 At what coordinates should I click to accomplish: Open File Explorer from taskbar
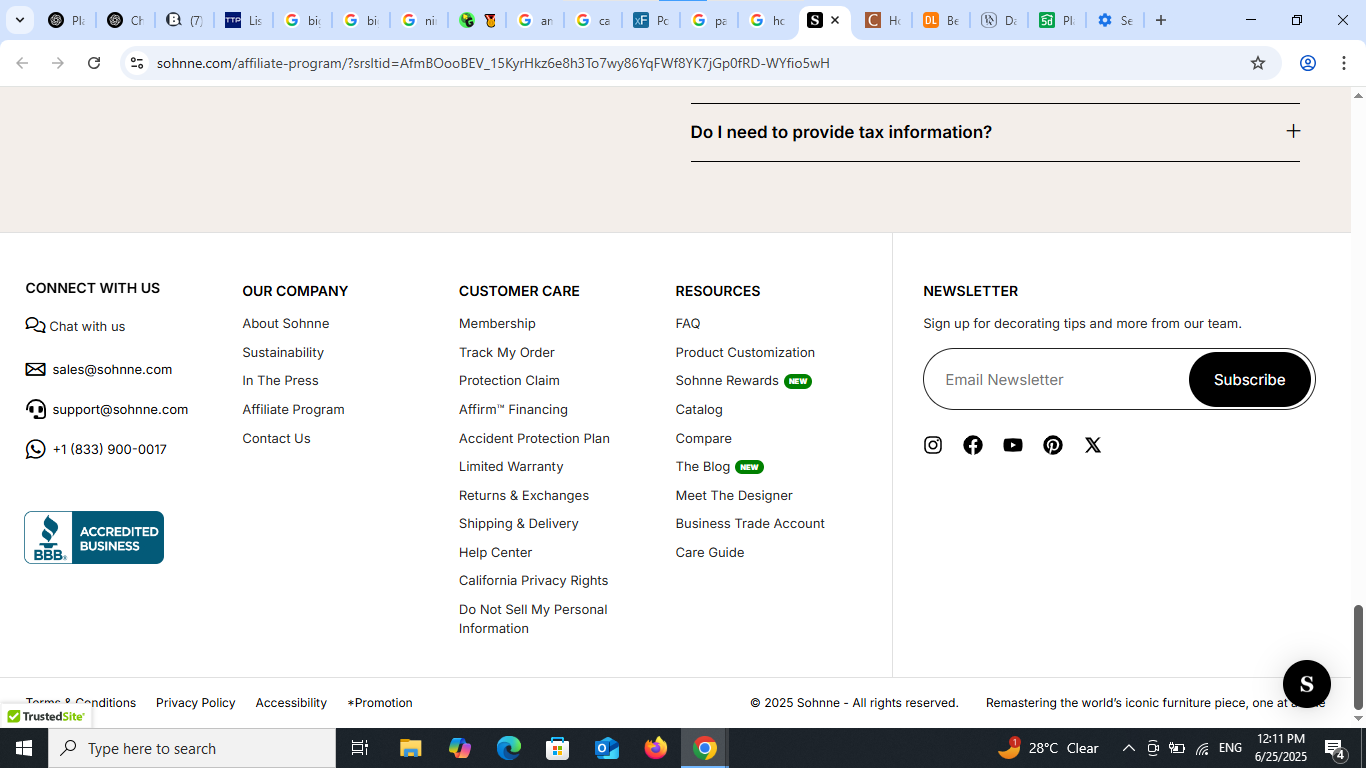click(411, 748)
